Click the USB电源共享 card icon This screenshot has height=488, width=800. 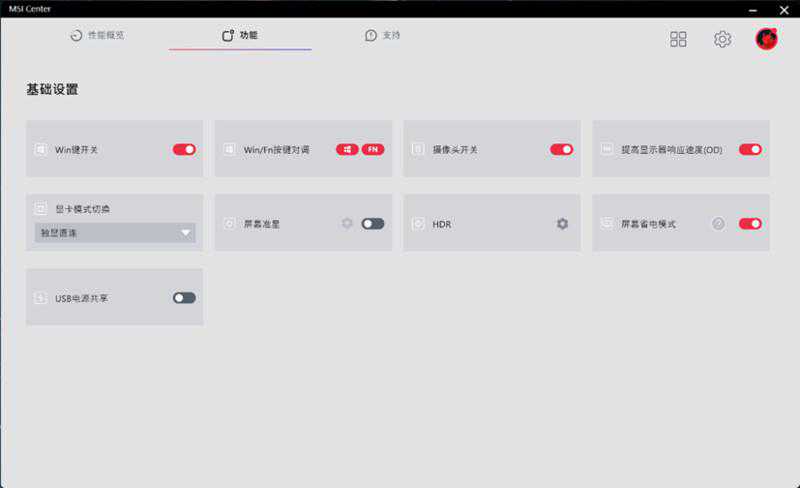41,297
